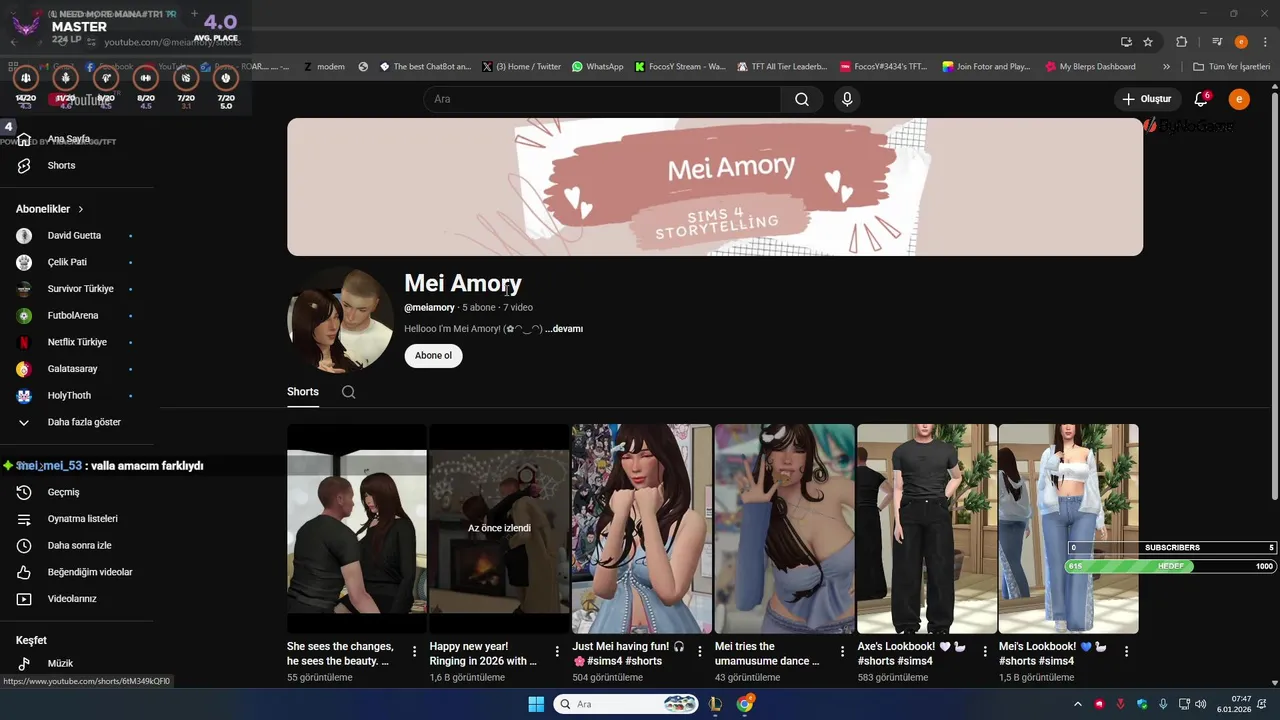The height and width of the screenshot is (720, 1280).
Task: Show more bookmarks with the overflow chevron
Action: tap(1166, 67)
